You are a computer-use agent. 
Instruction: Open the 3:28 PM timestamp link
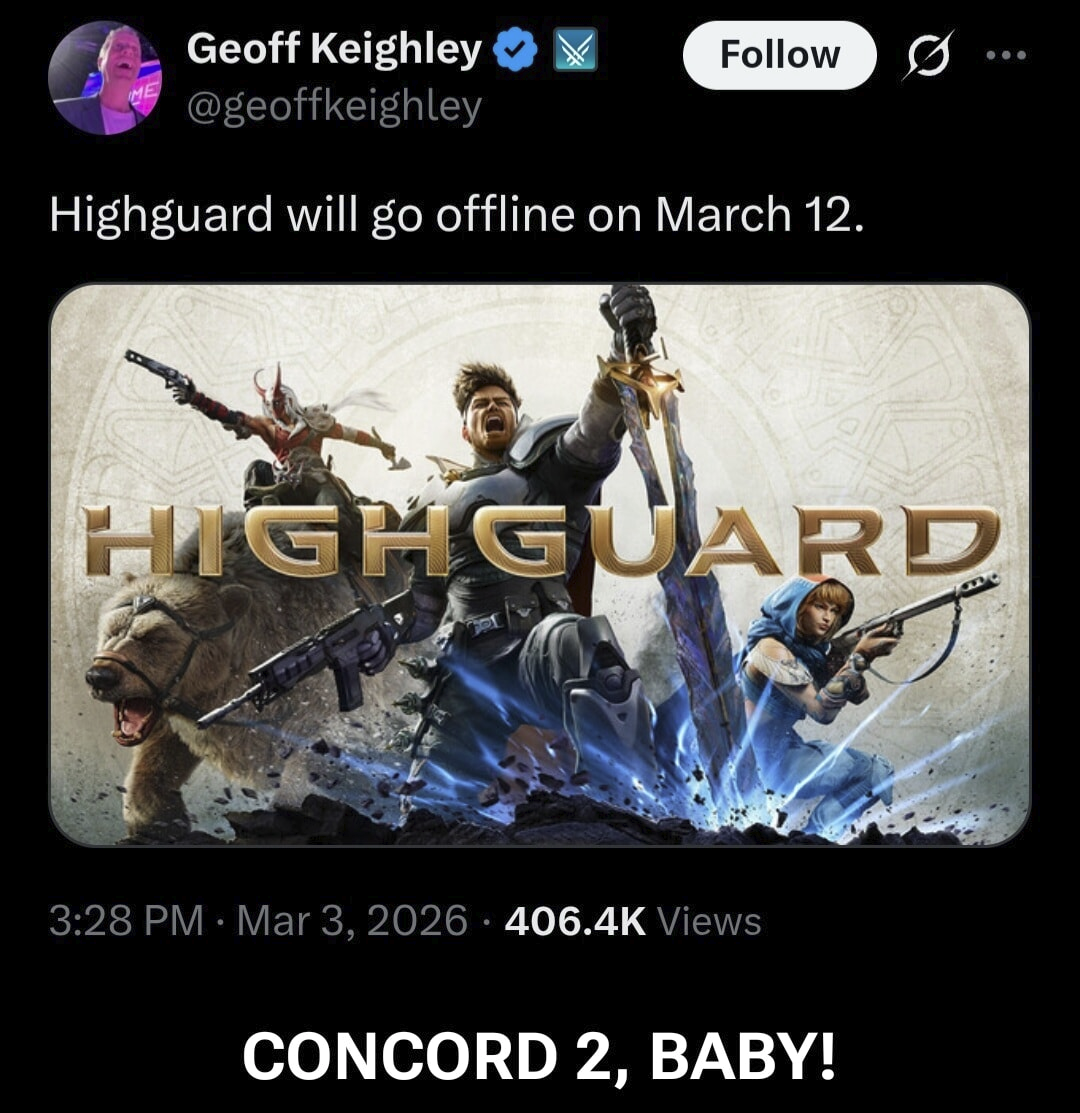pos(126,921)
